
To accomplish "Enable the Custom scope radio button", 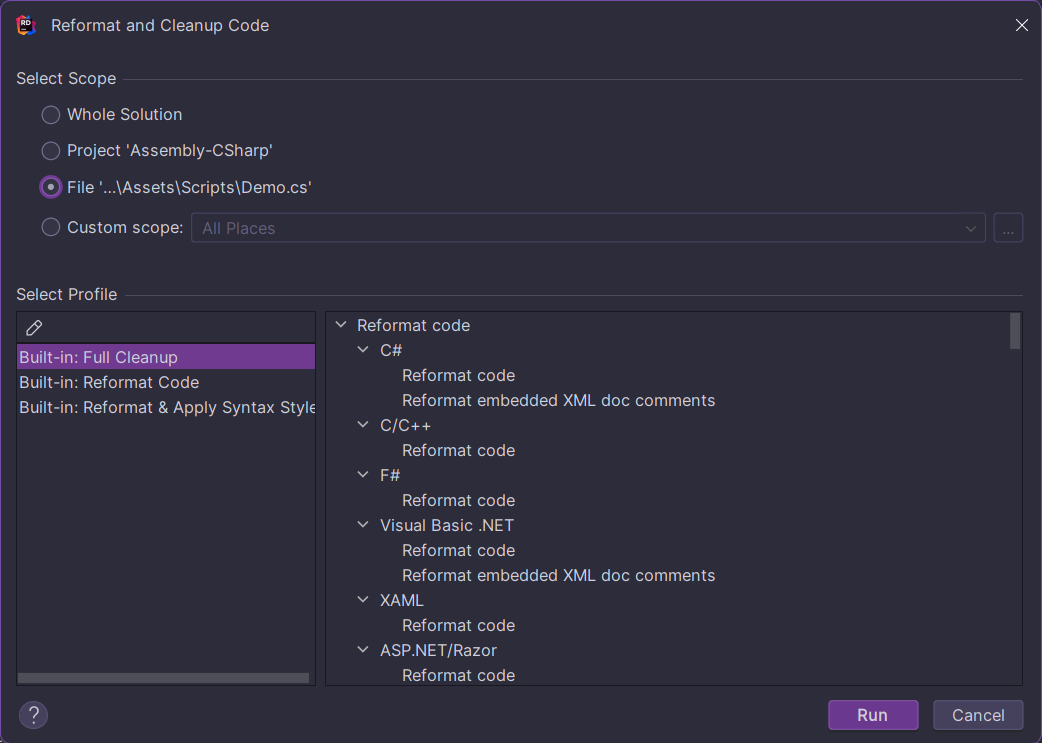I will 51,227.
